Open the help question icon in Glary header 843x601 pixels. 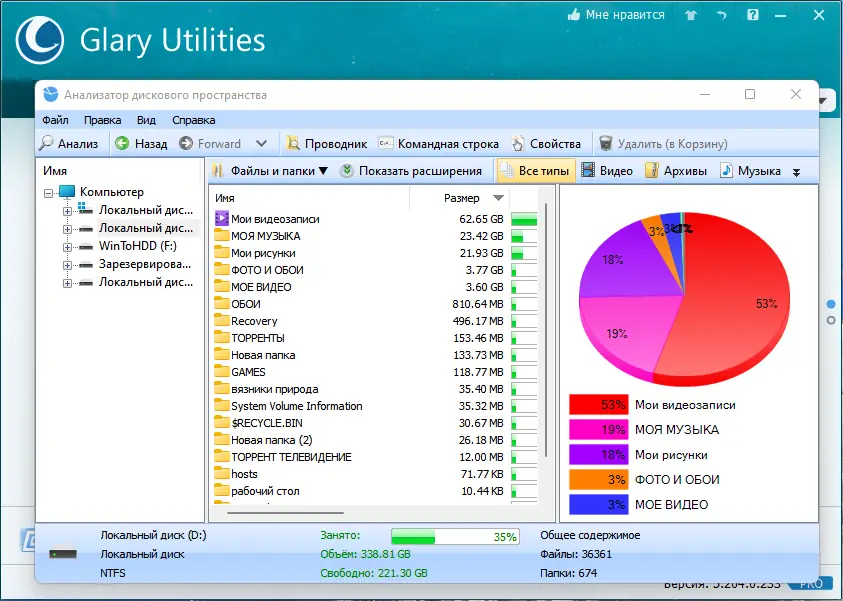pyautogui.click(x=753, y=15)
